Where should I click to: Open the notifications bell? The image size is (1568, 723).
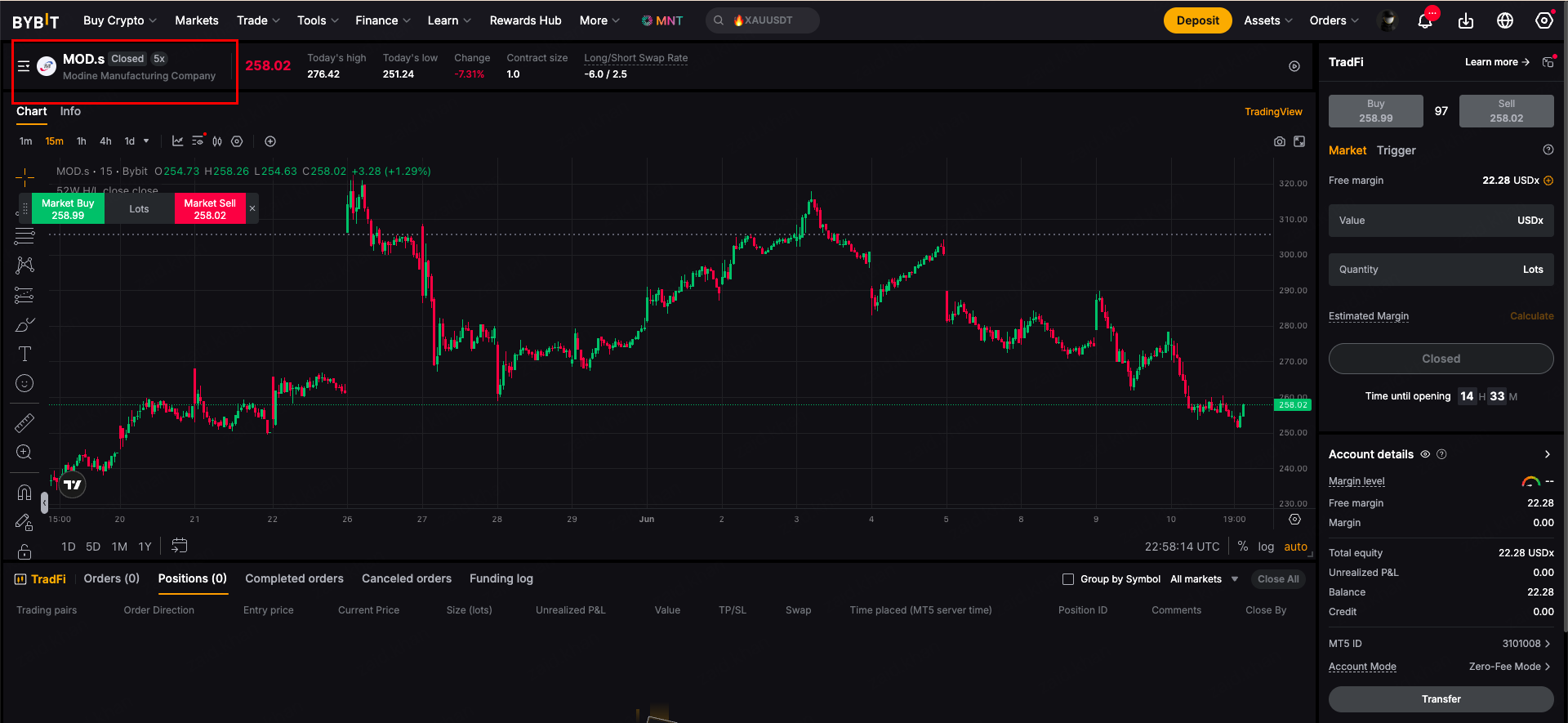[x=1425, y=20]
